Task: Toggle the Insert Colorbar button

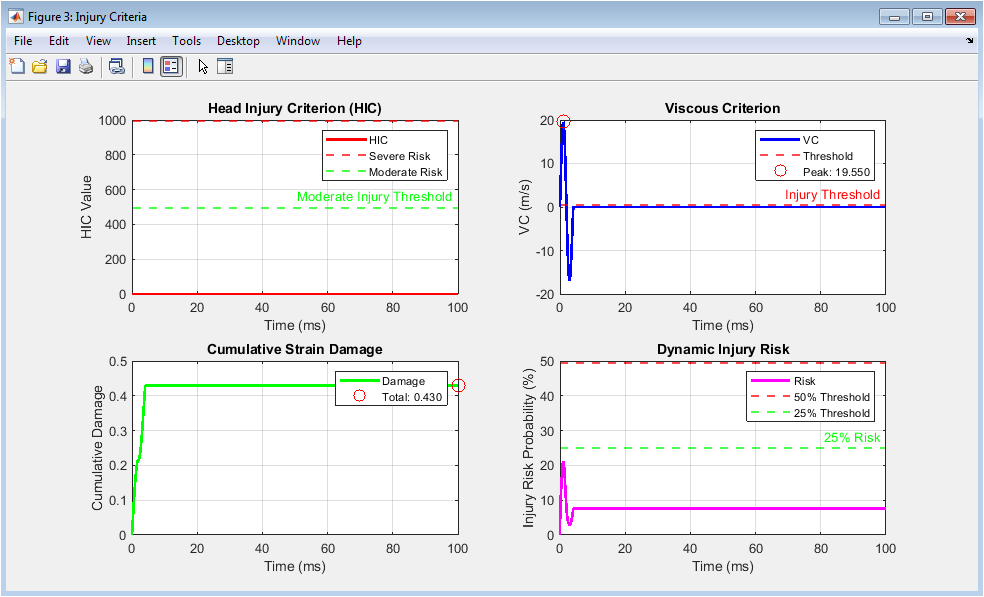Action: point(148,67)
